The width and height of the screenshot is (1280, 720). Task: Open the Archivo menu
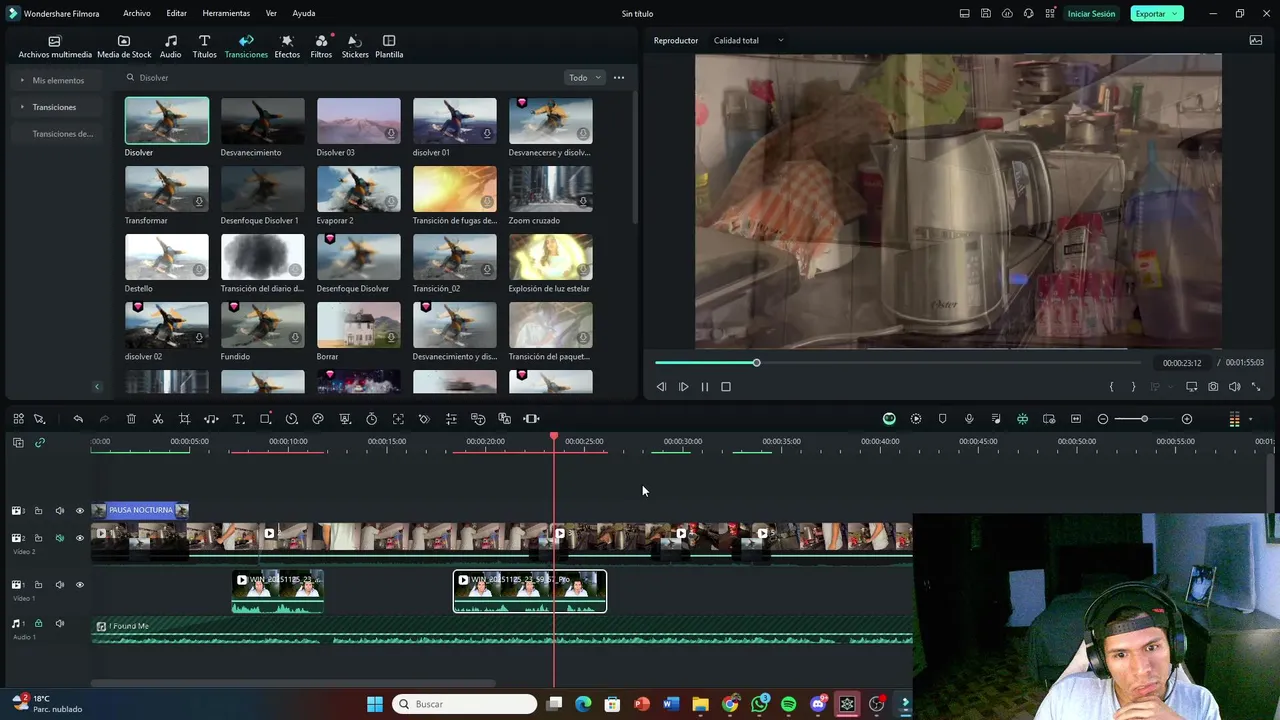point(137,14)
